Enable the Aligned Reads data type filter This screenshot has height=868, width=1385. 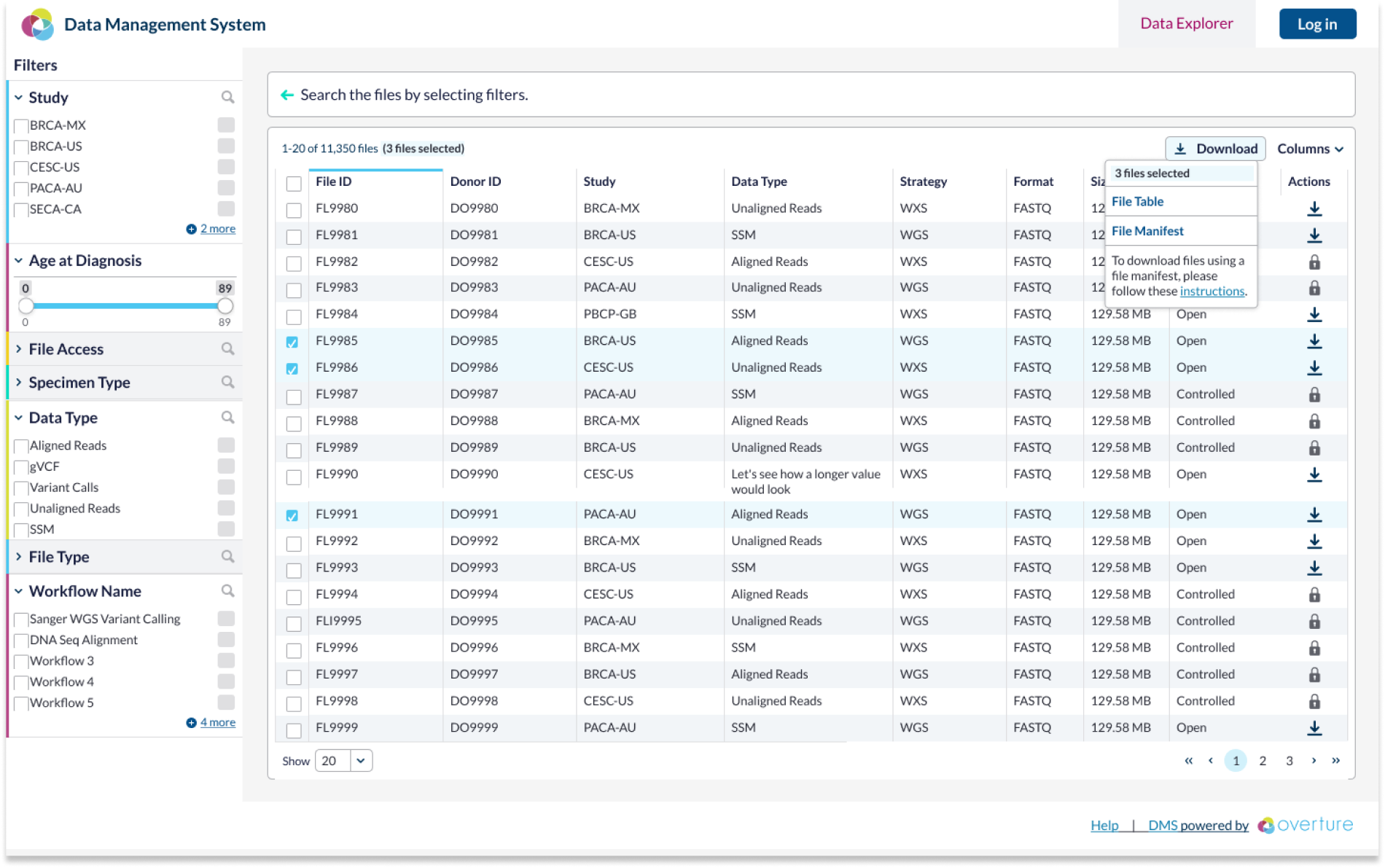click(x=21, y=446)
